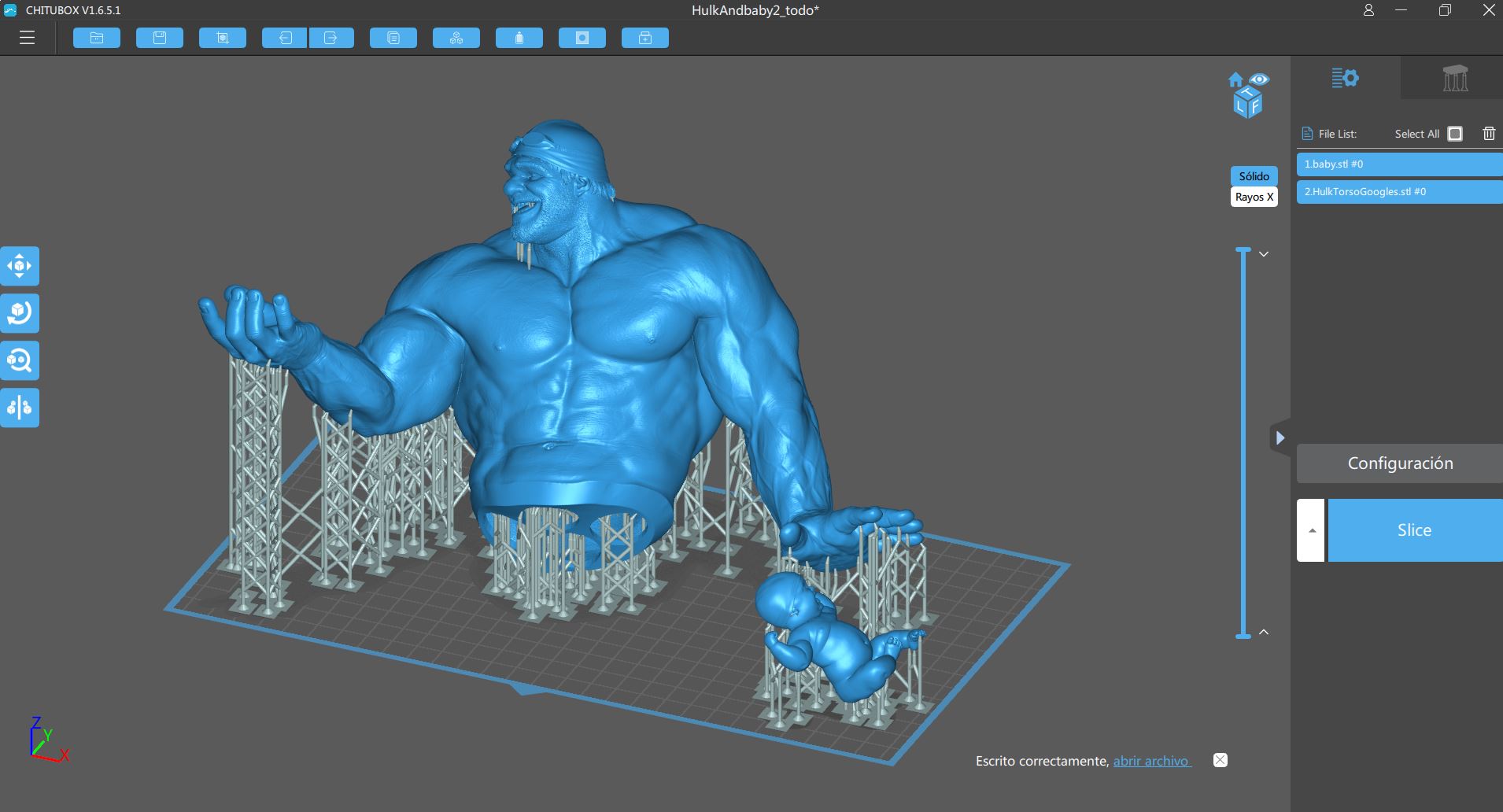The width and height of the screenshot is (1503, 812).
Task: Save the project with the save toolbar icon
Action: 160,37
